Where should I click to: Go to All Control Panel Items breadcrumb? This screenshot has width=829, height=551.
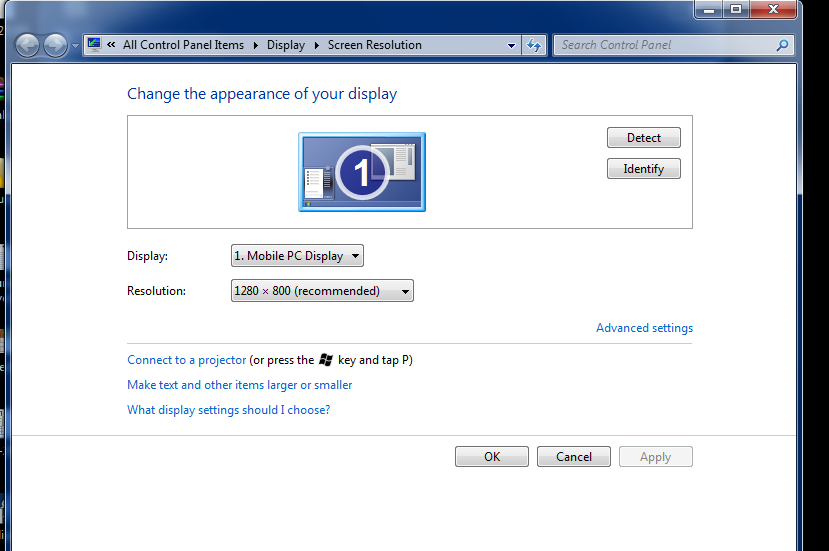point(183,45)
